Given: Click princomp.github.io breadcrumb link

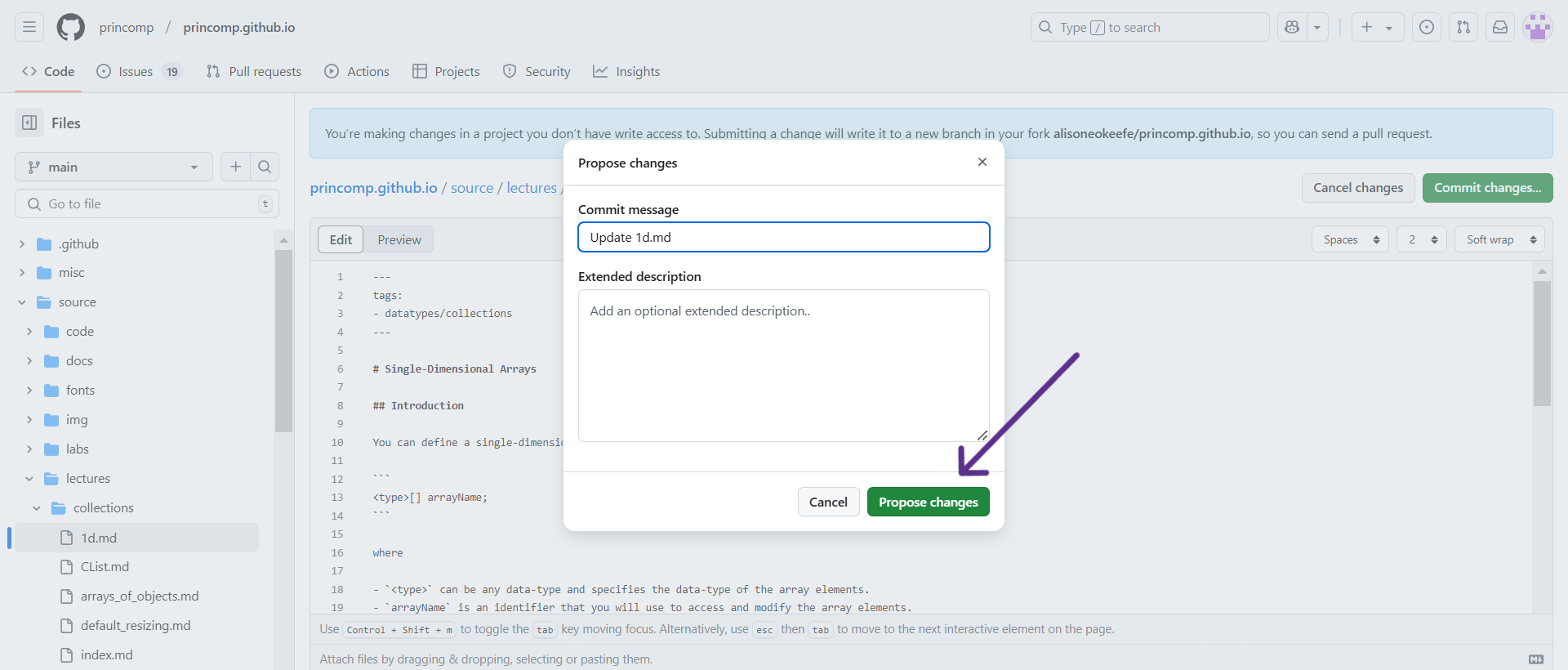Looking at the screenshot, I should pos(373,188).
